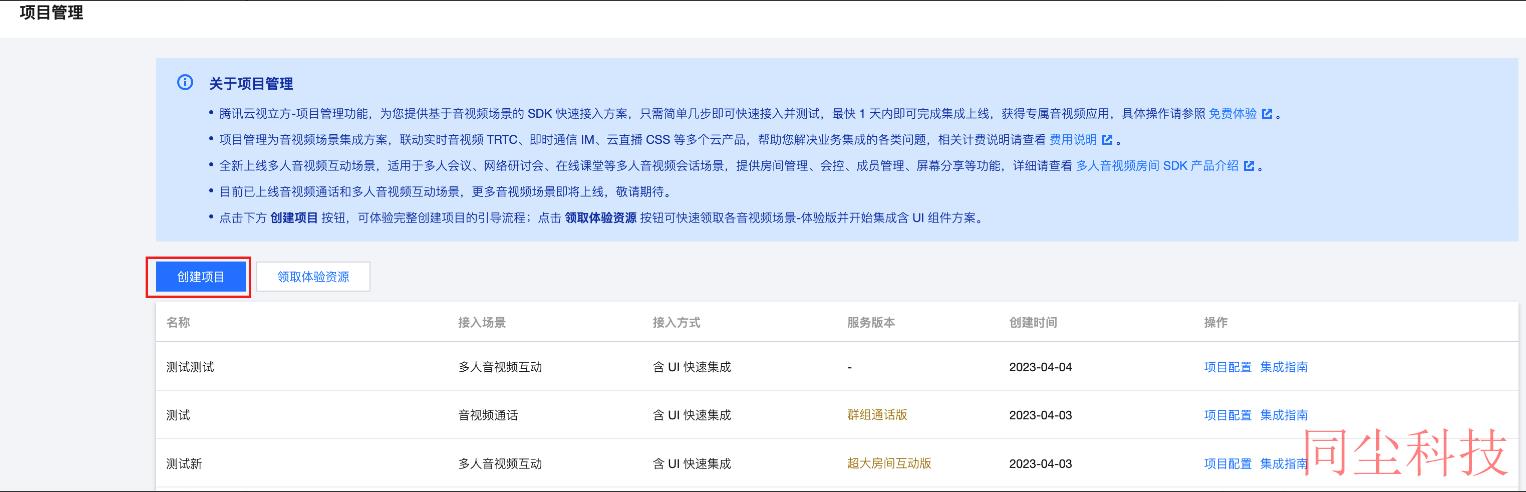Open 集成指南 for 测试测试 project
The width and height of the screenshot is (1526, 492).
pos(1284,367)
